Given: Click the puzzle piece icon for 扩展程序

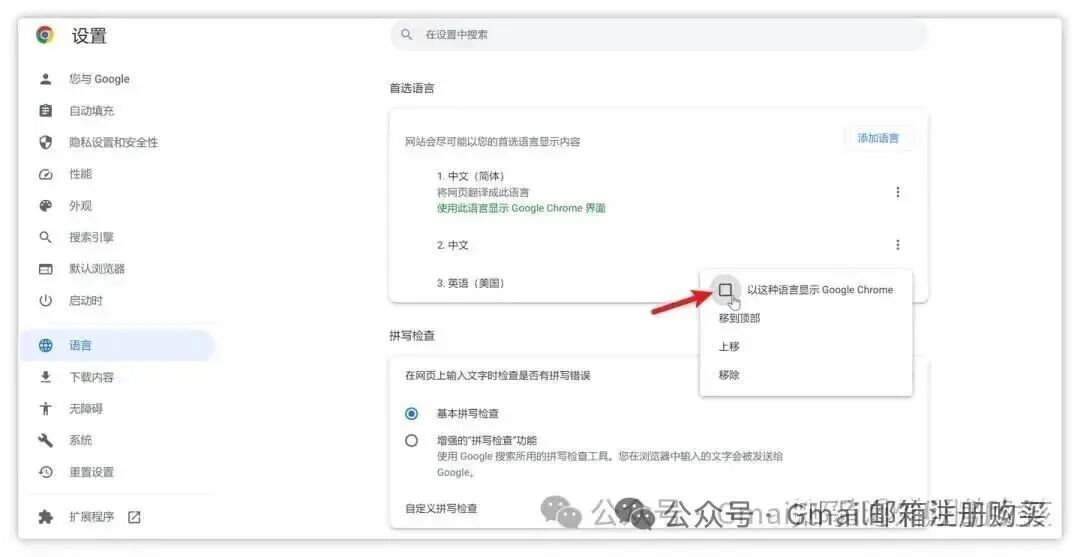Looking at the screenshot, I should tap(45, 517).
